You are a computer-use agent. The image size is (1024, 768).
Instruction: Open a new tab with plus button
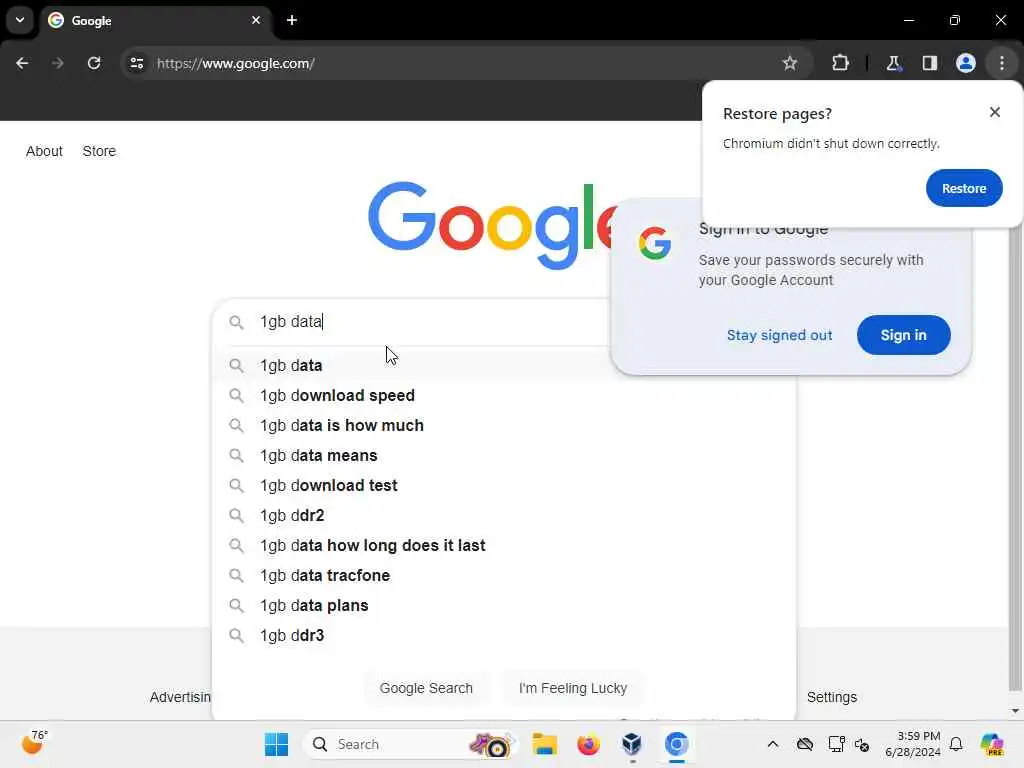point(292,20)
